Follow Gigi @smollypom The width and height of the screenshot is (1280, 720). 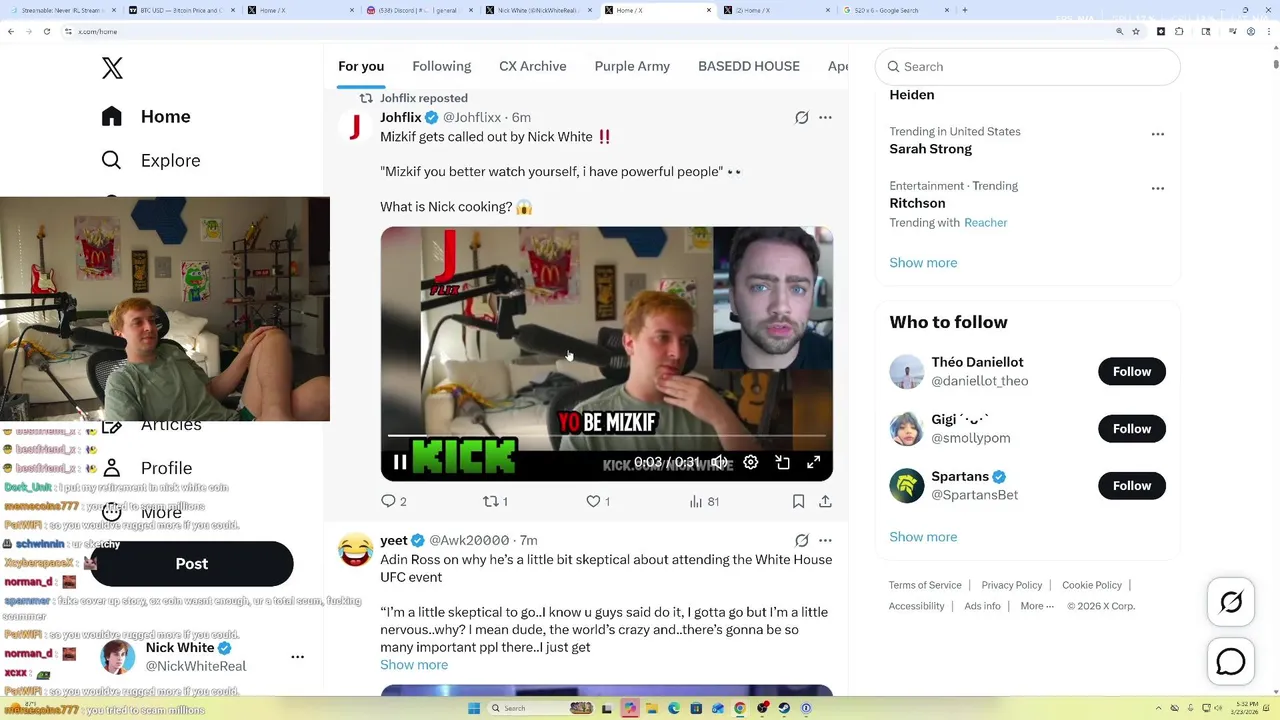[1132, 429]
